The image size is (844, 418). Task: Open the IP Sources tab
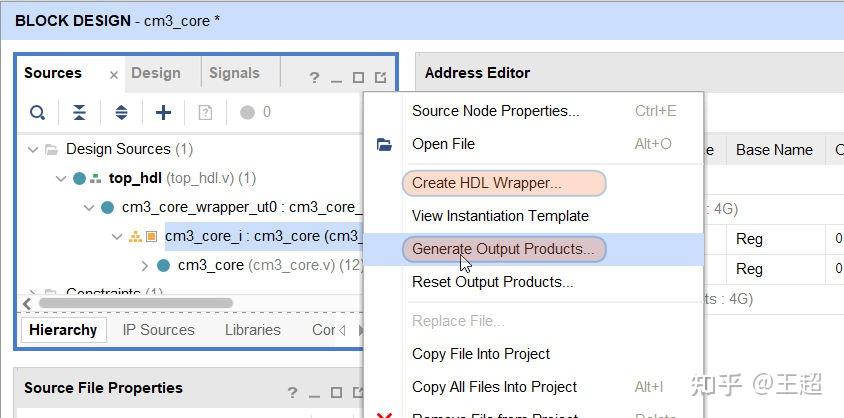[158, 330]
